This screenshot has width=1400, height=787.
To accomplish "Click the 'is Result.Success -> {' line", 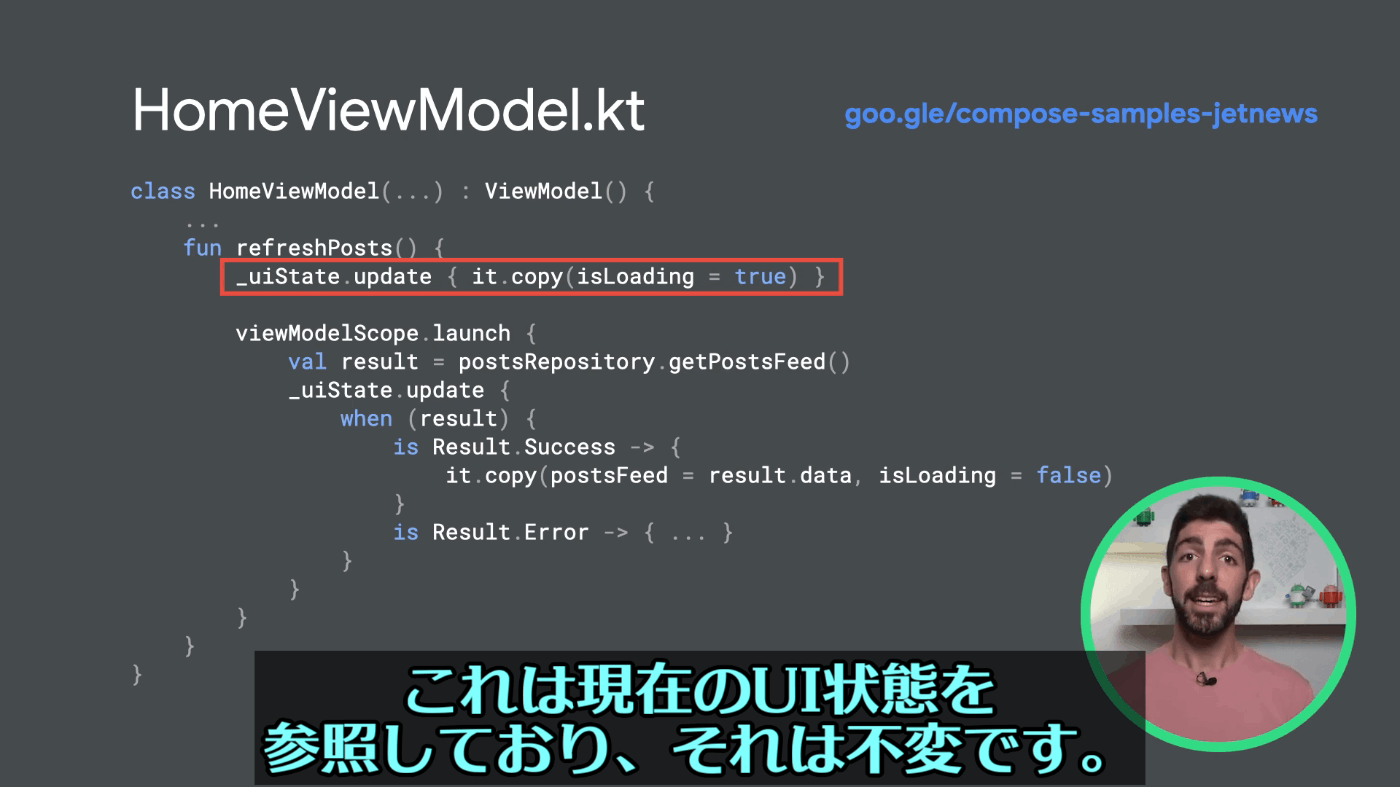I will pos(537,447).
